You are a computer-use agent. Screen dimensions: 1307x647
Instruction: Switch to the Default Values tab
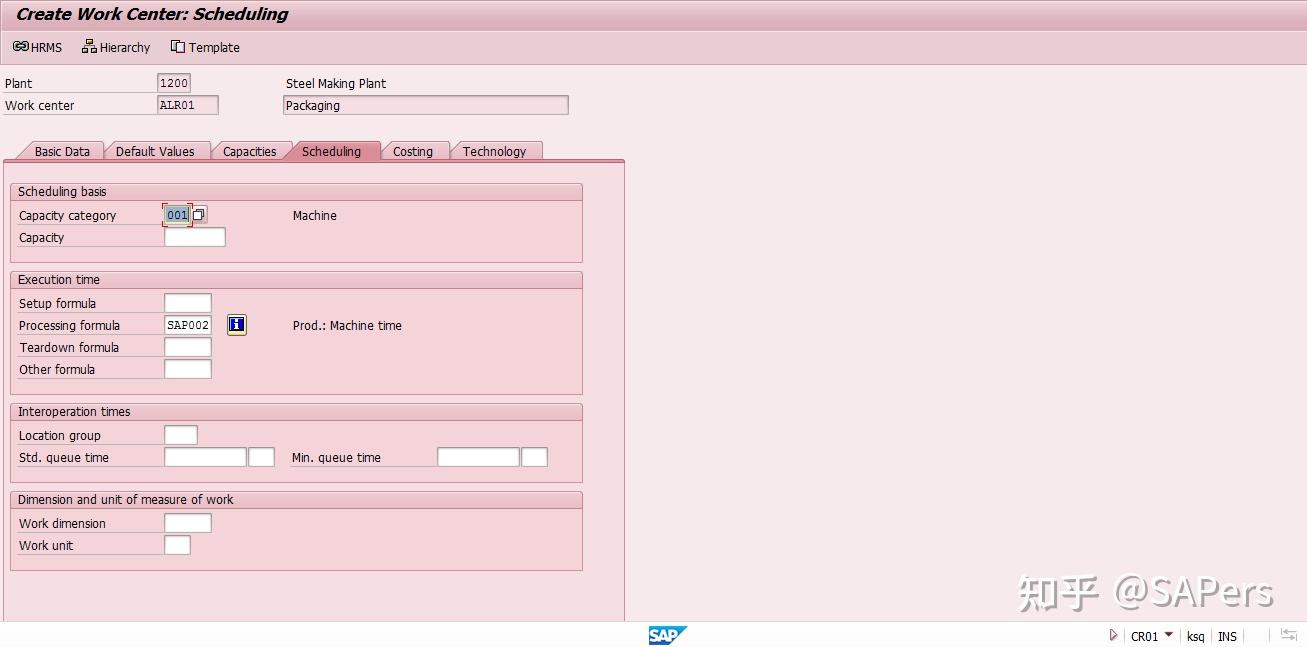click(x=155, y=151)
